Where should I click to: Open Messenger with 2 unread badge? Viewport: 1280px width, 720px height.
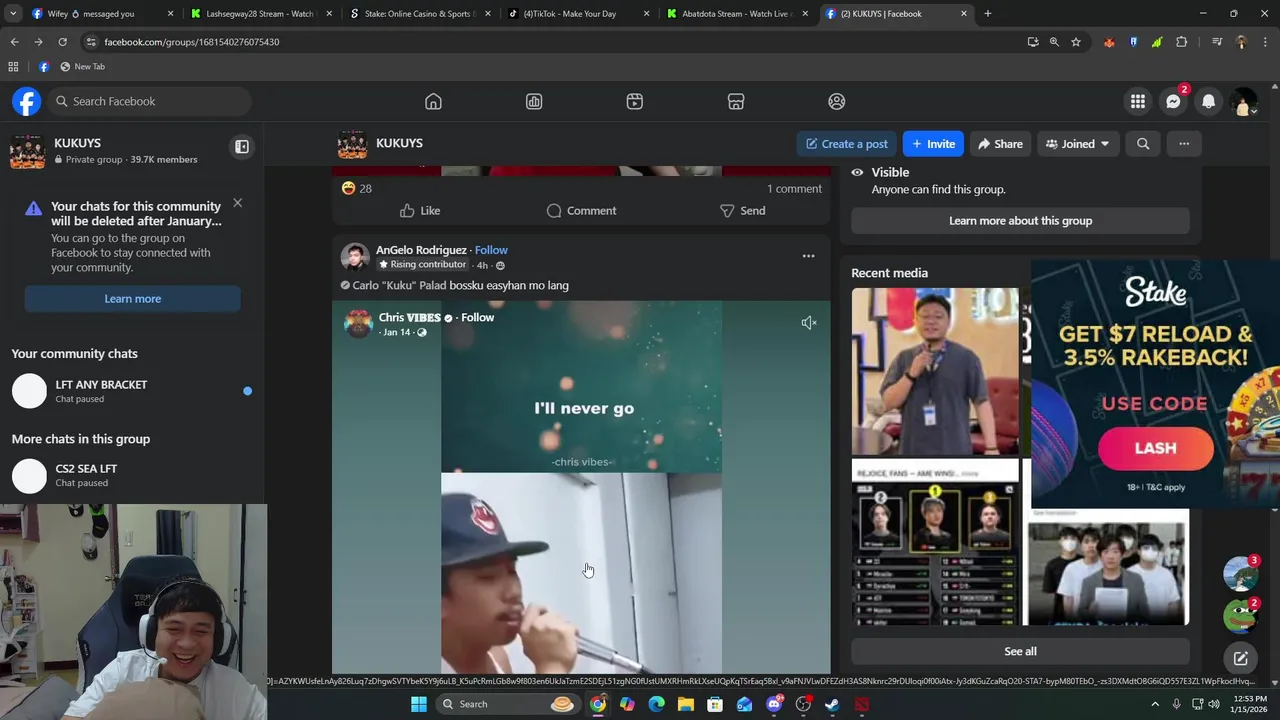point(1174,101)
